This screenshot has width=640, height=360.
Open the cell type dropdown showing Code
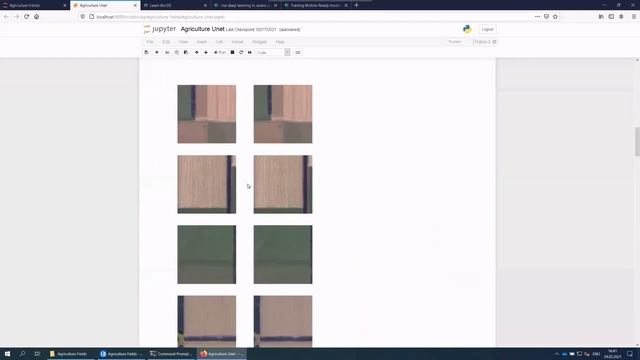pyautogui.click(x=273, y=52)
